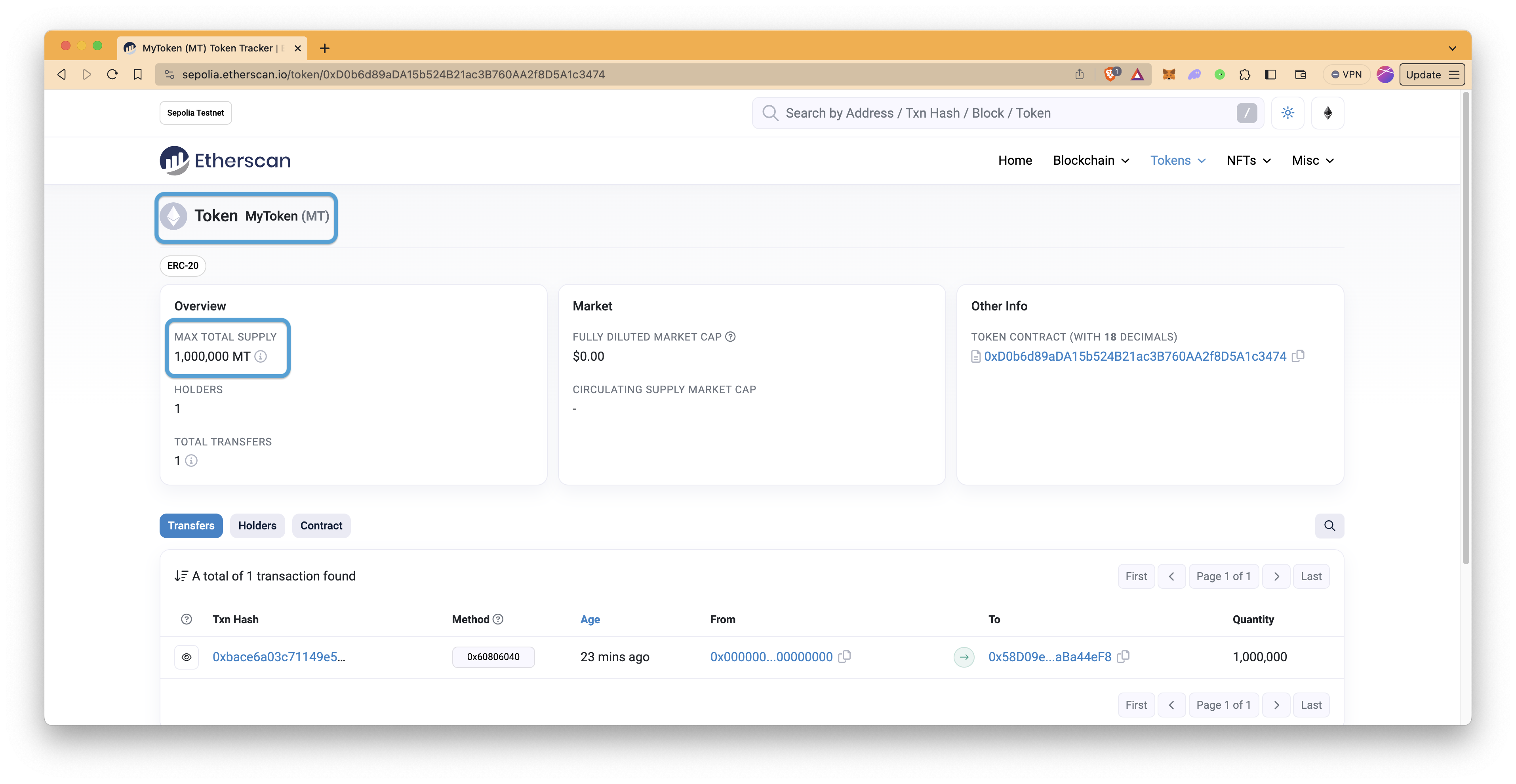Open a new browser tab
The width and height of the screenshot is (1516, 784).
[324, 48]
